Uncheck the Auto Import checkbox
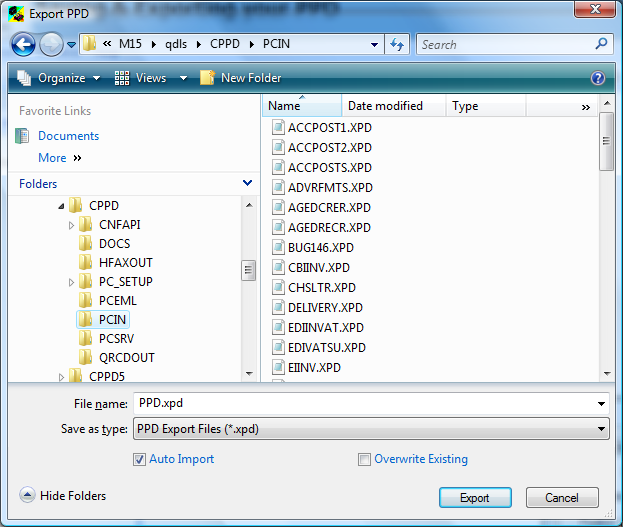The image size is (623, 527). tap(140, 459)
